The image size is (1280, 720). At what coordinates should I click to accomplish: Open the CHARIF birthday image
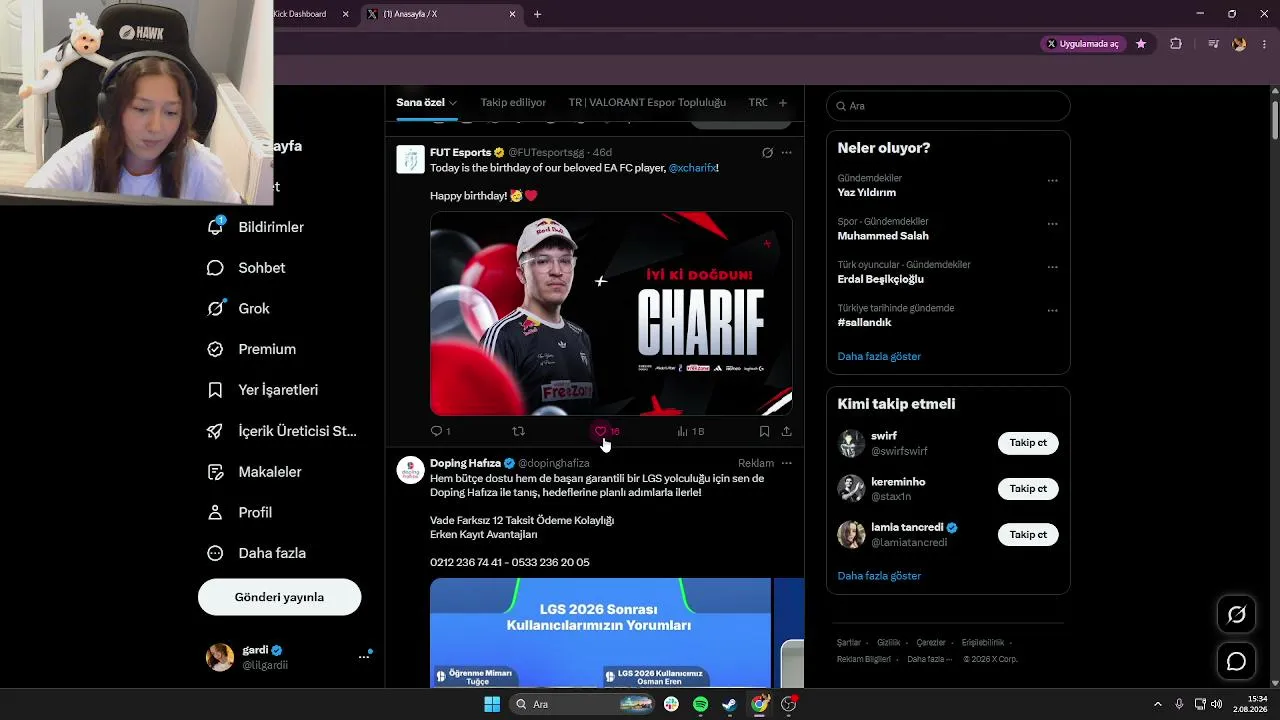pos(611,313)
